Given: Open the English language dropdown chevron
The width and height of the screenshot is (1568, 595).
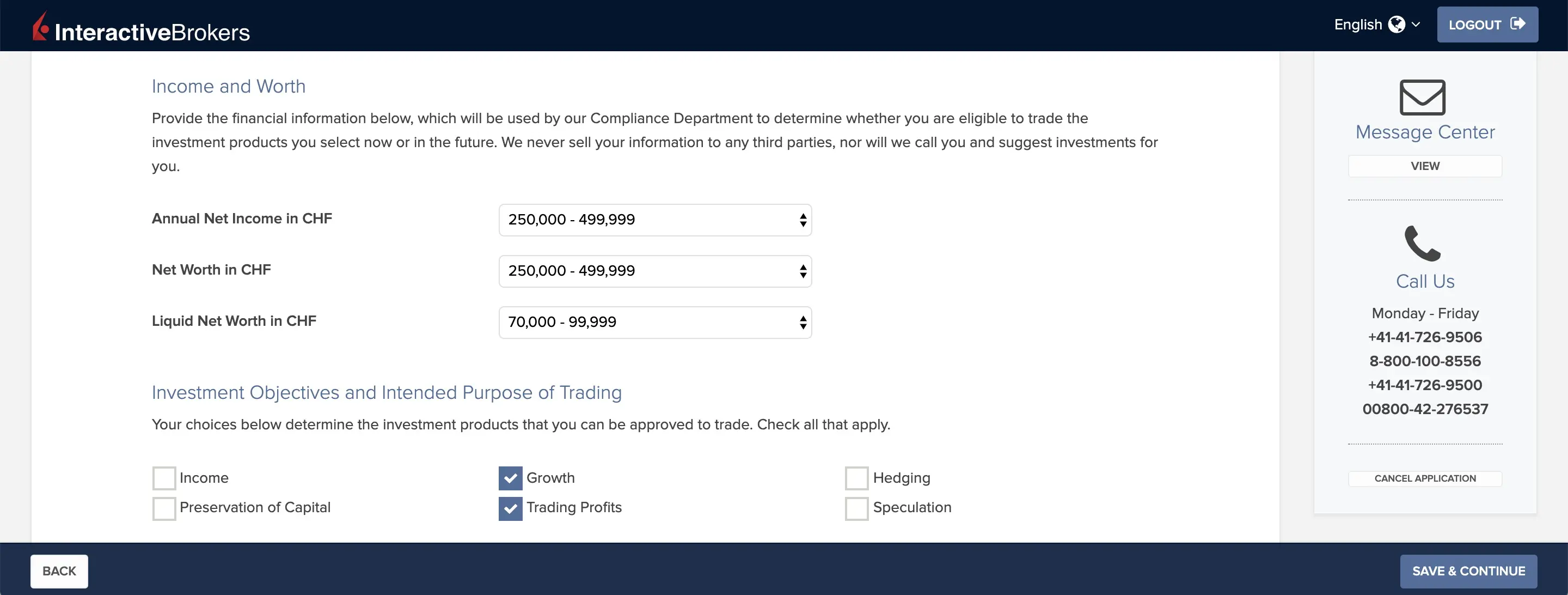Looking at the screenshot, I should pos(1416,25).
